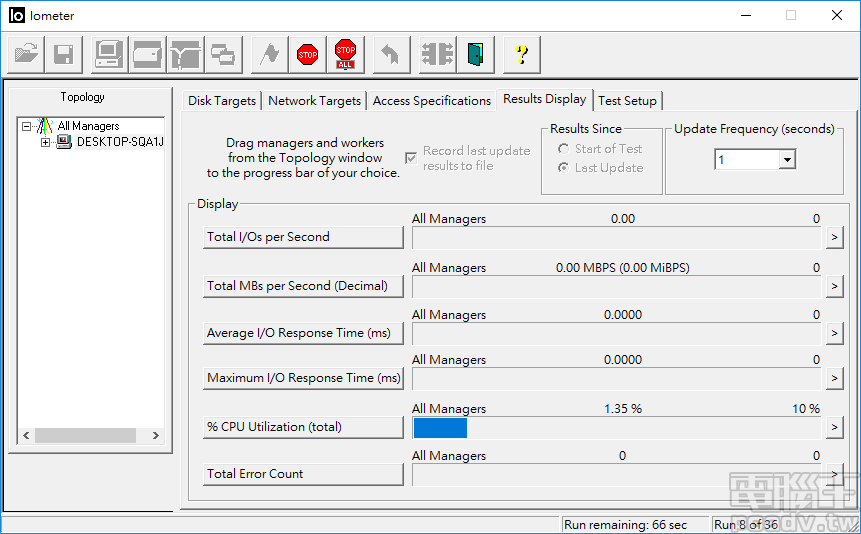861x534 pixels.
Task: Click Maximum I/O Response Time (ms) button
Action: click(x=303, y=379)
